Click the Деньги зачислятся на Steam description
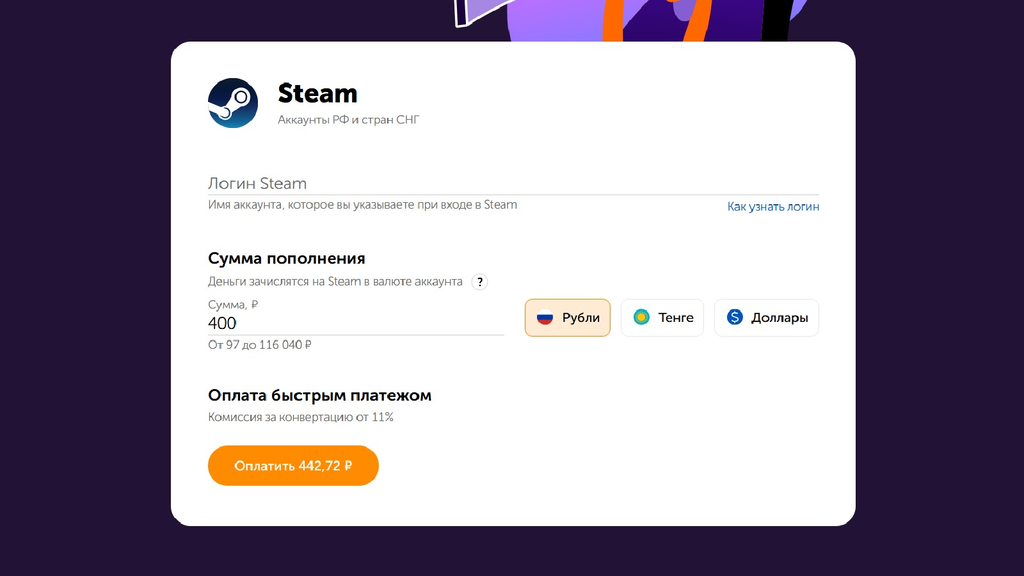The height and width of the screenshot is (576, 1024). pos(335,282)
